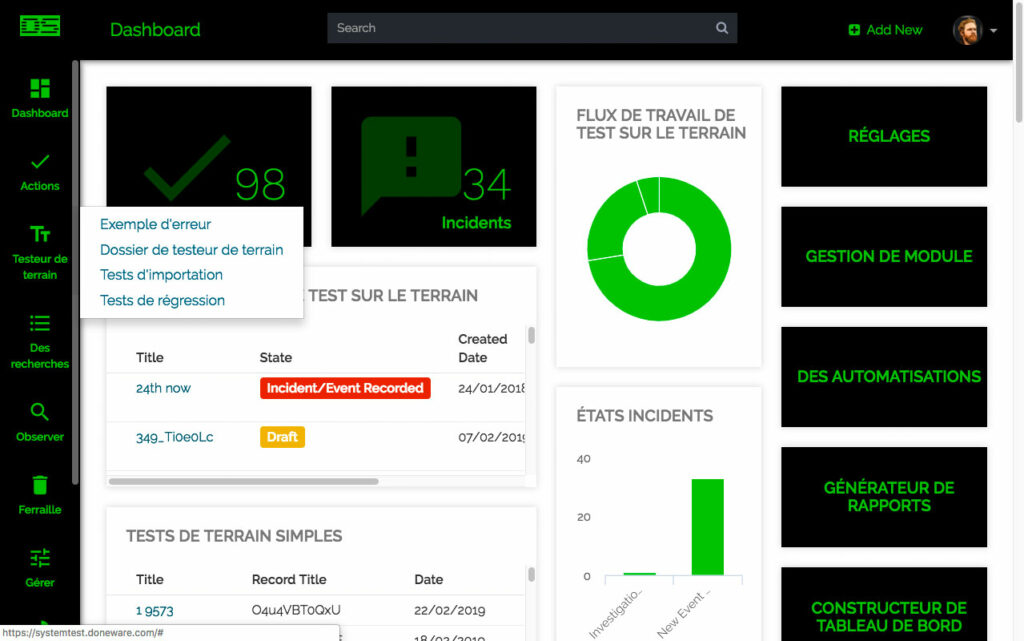Open the 24th now record link
Screen dimensions: 1024x641
coord(163,388)
